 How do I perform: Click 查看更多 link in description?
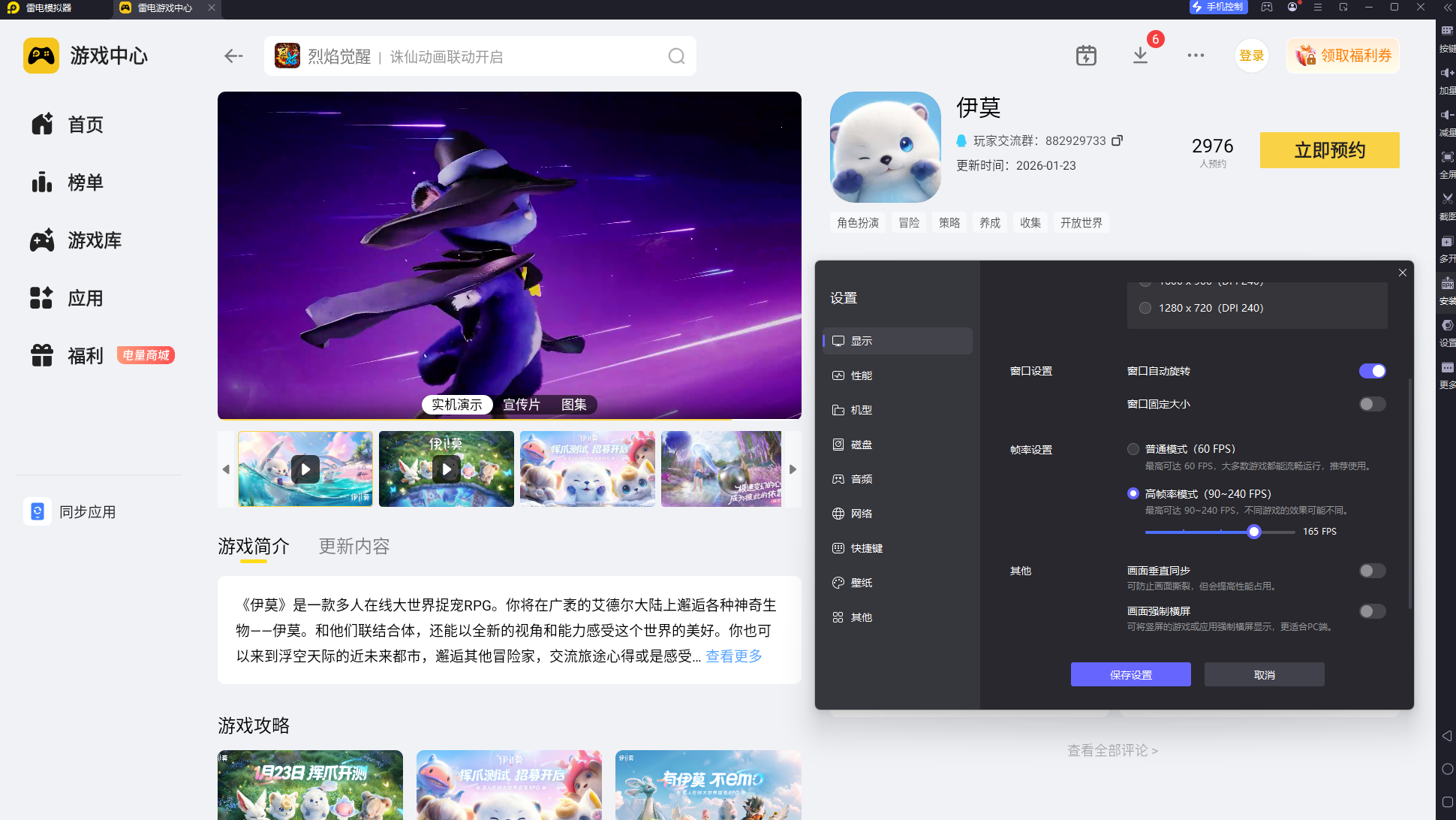point(733,656)
